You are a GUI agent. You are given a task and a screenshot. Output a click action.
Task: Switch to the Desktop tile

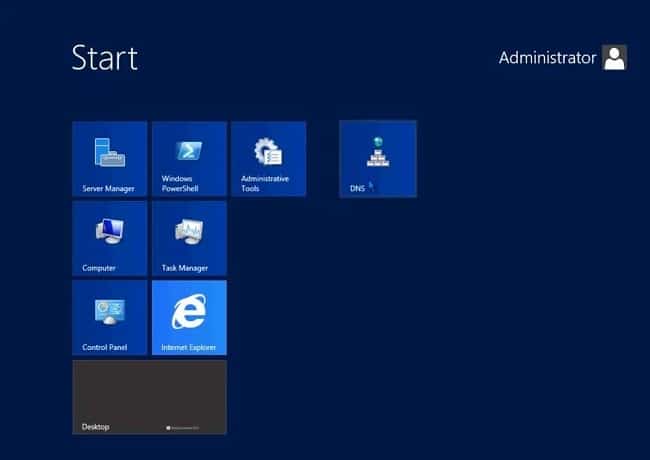pos(149,397)
